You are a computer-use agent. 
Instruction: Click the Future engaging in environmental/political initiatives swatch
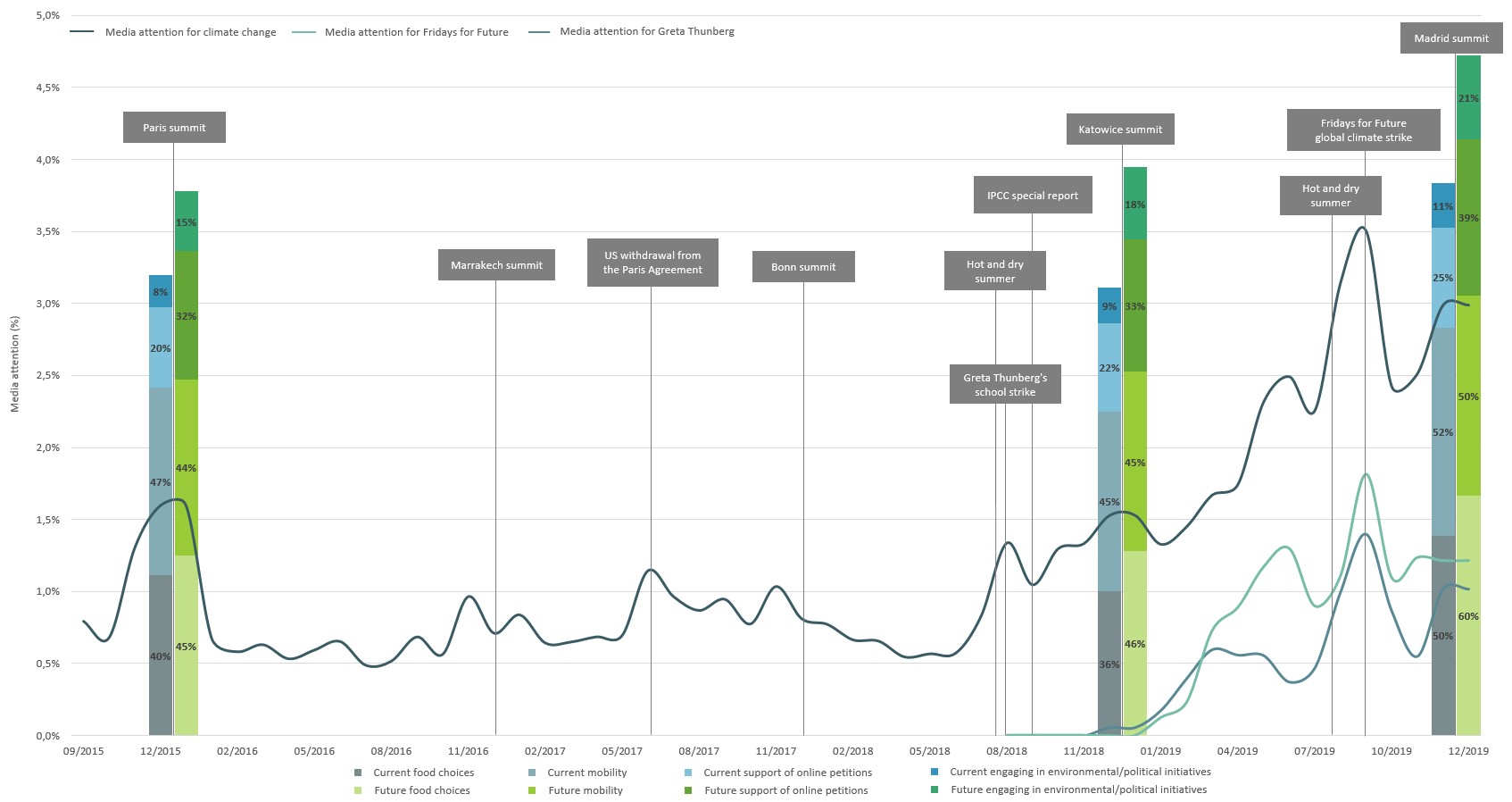(935, 789)
